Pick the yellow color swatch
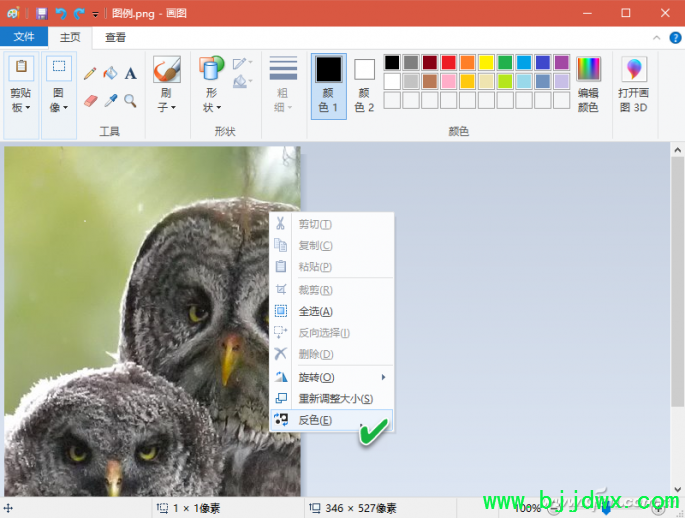Screen dimensions: 685x518 click(486, 62)
